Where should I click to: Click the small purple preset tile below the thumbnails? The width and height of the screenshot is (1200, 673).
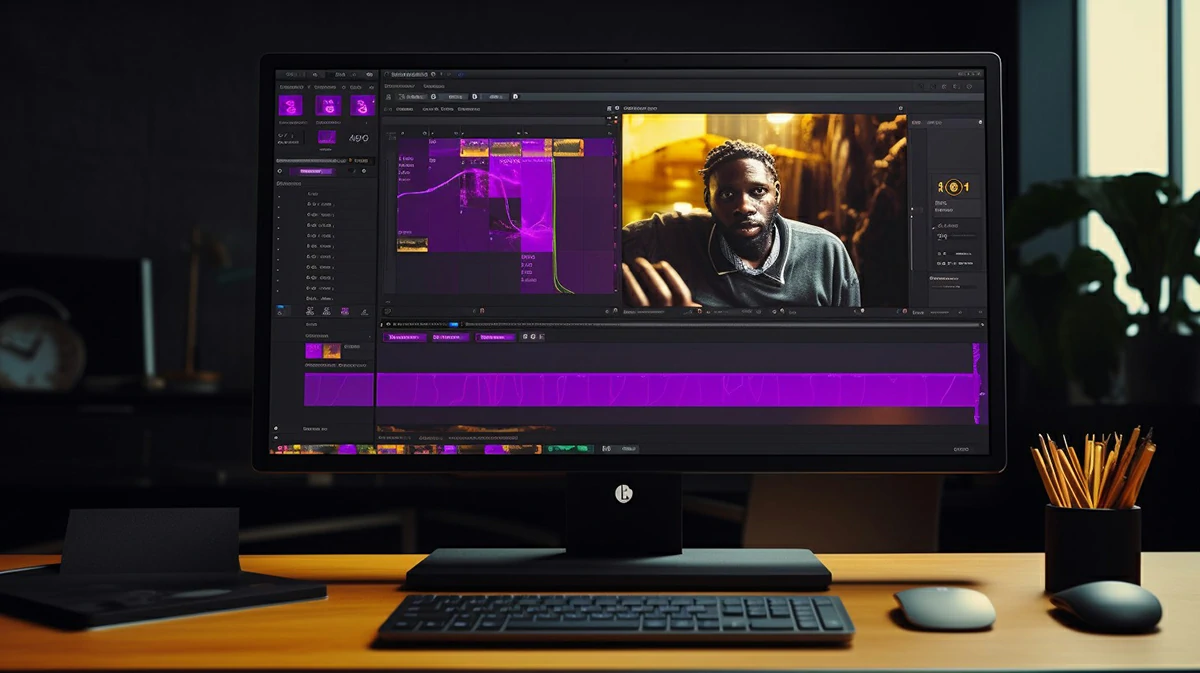tap(327, 137)
